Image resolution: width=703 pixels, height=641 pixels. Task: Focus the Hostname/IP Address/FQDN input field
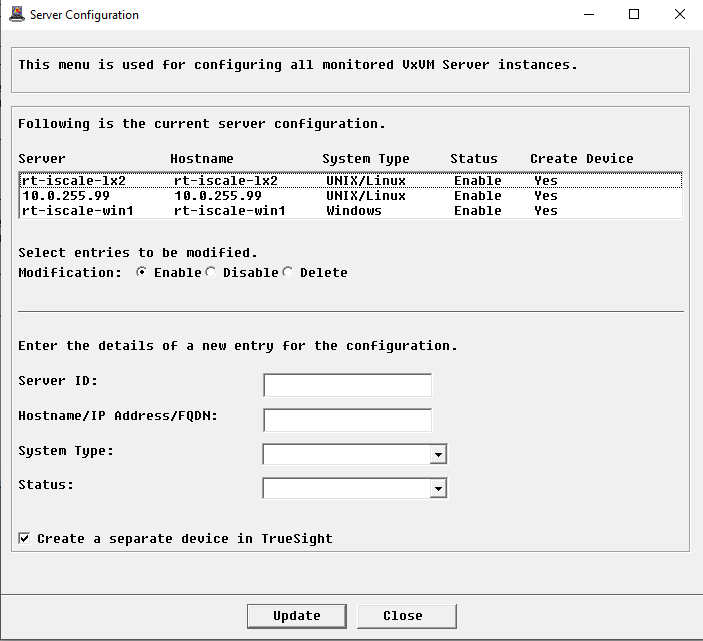347,420
